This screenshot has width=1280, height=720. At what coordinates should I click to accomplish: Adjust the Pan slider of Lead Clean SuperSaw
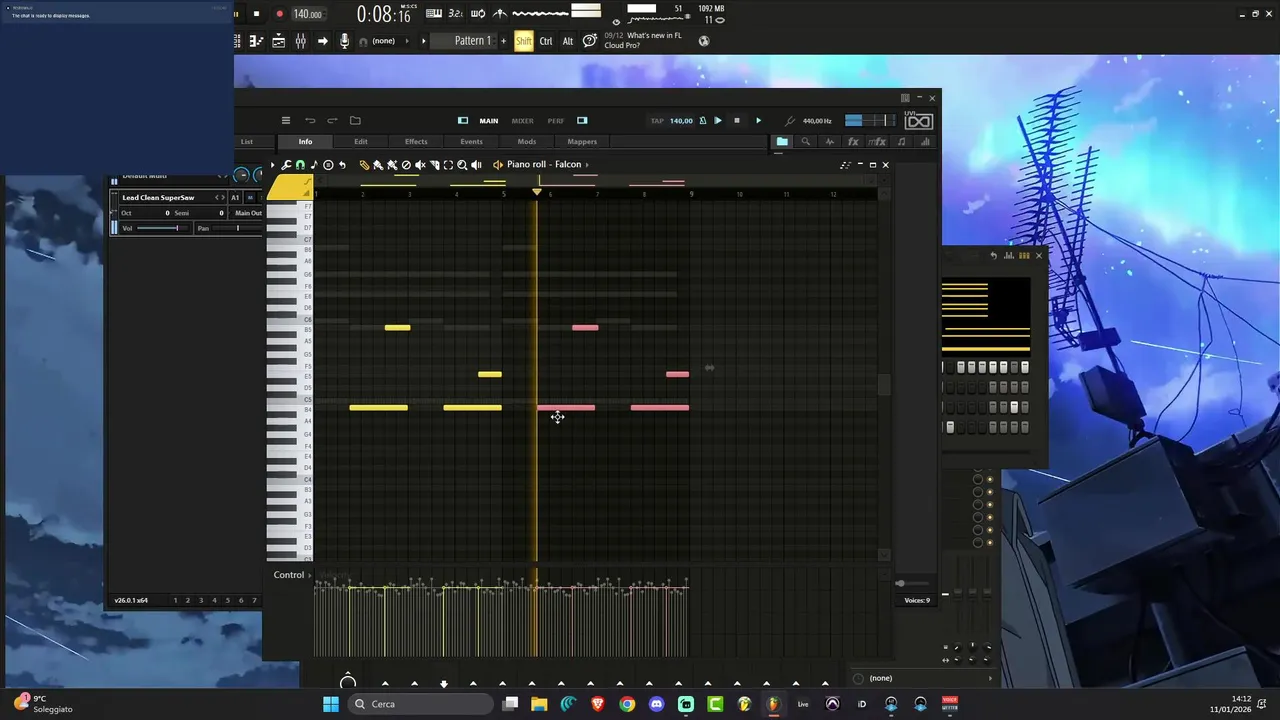tap(238, 228)
